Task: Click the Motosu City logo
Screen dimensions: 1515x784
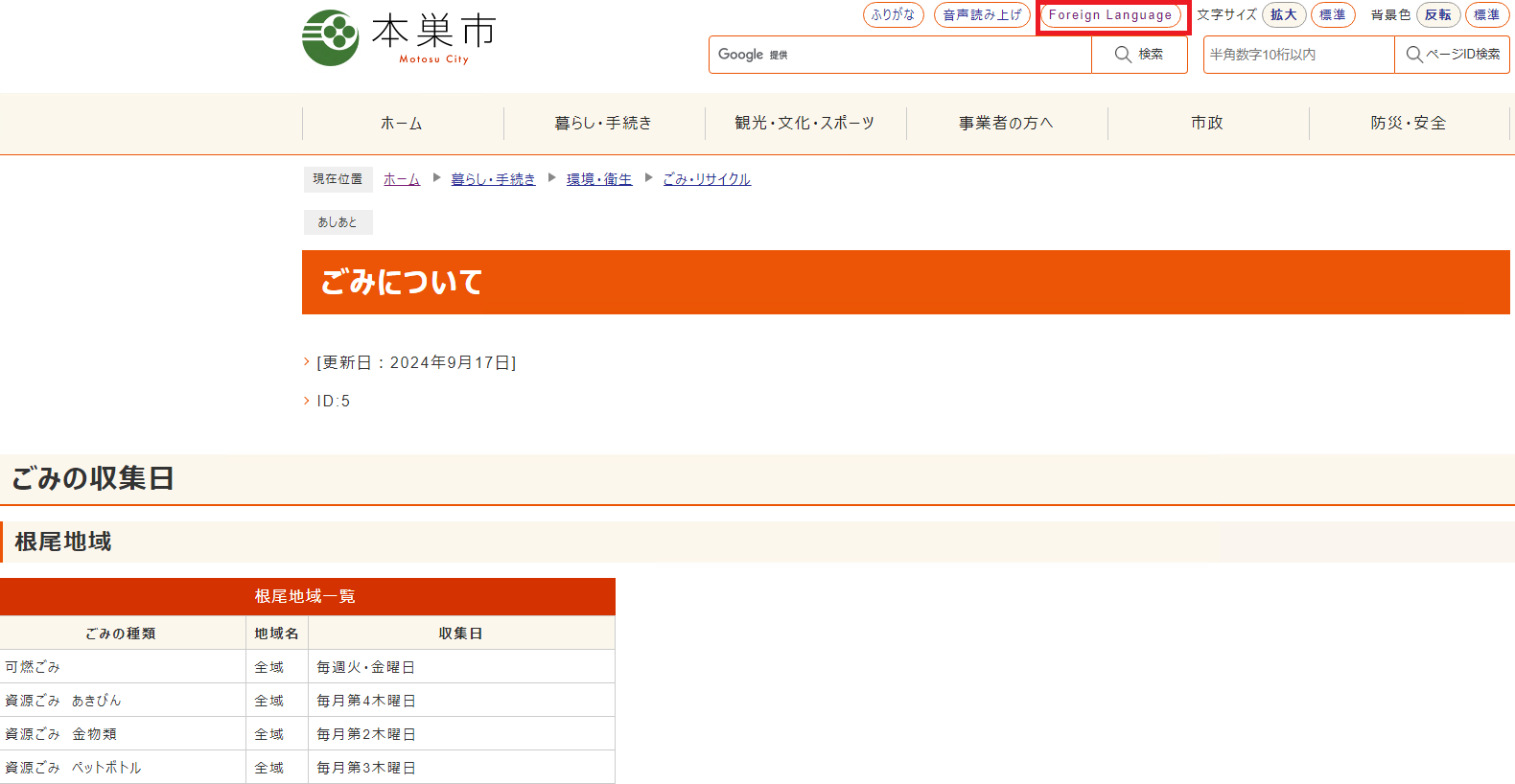Action: (399, 37)
